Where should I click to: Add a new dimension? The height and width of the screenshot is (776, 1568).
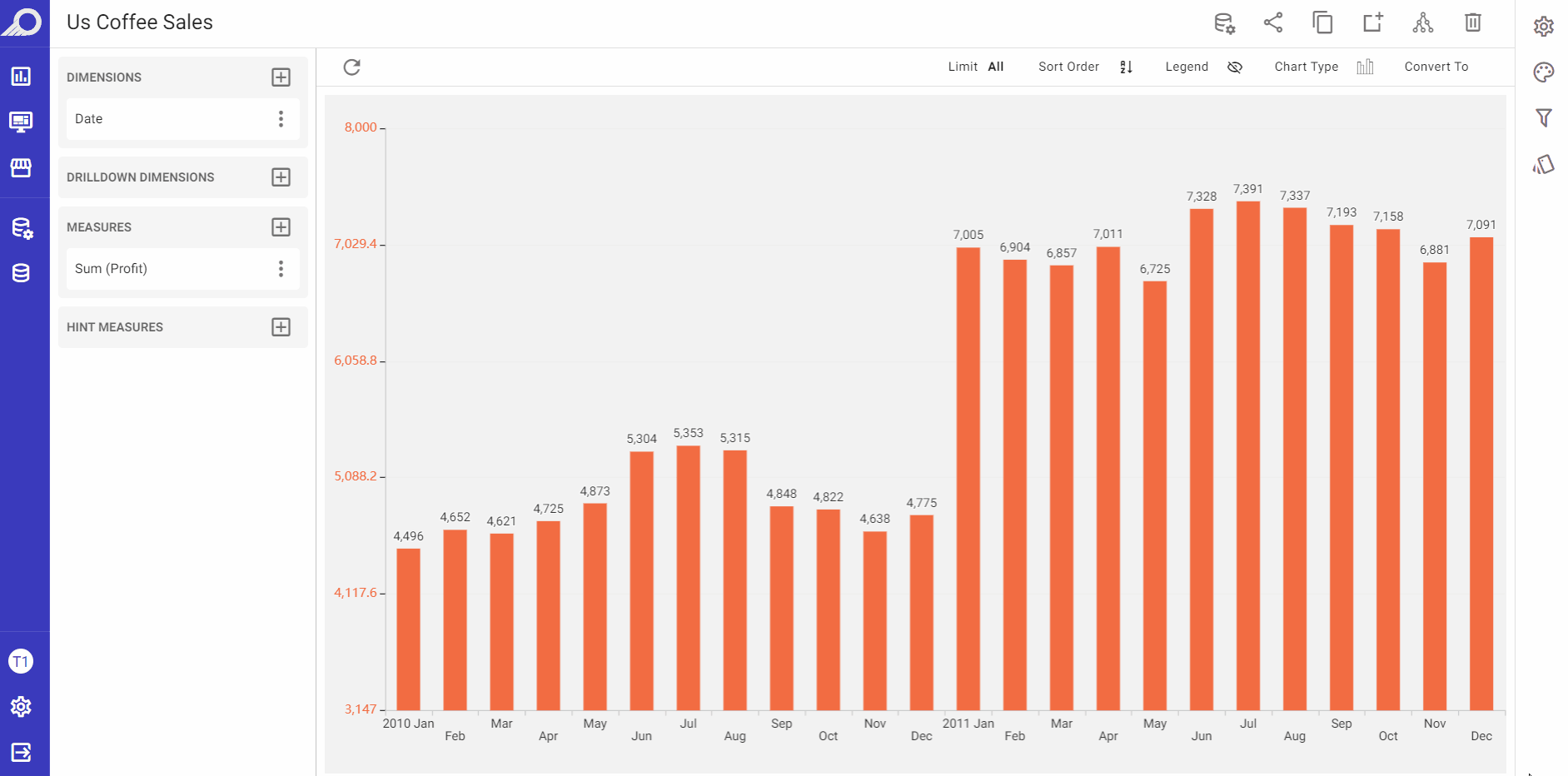[281, 77]
